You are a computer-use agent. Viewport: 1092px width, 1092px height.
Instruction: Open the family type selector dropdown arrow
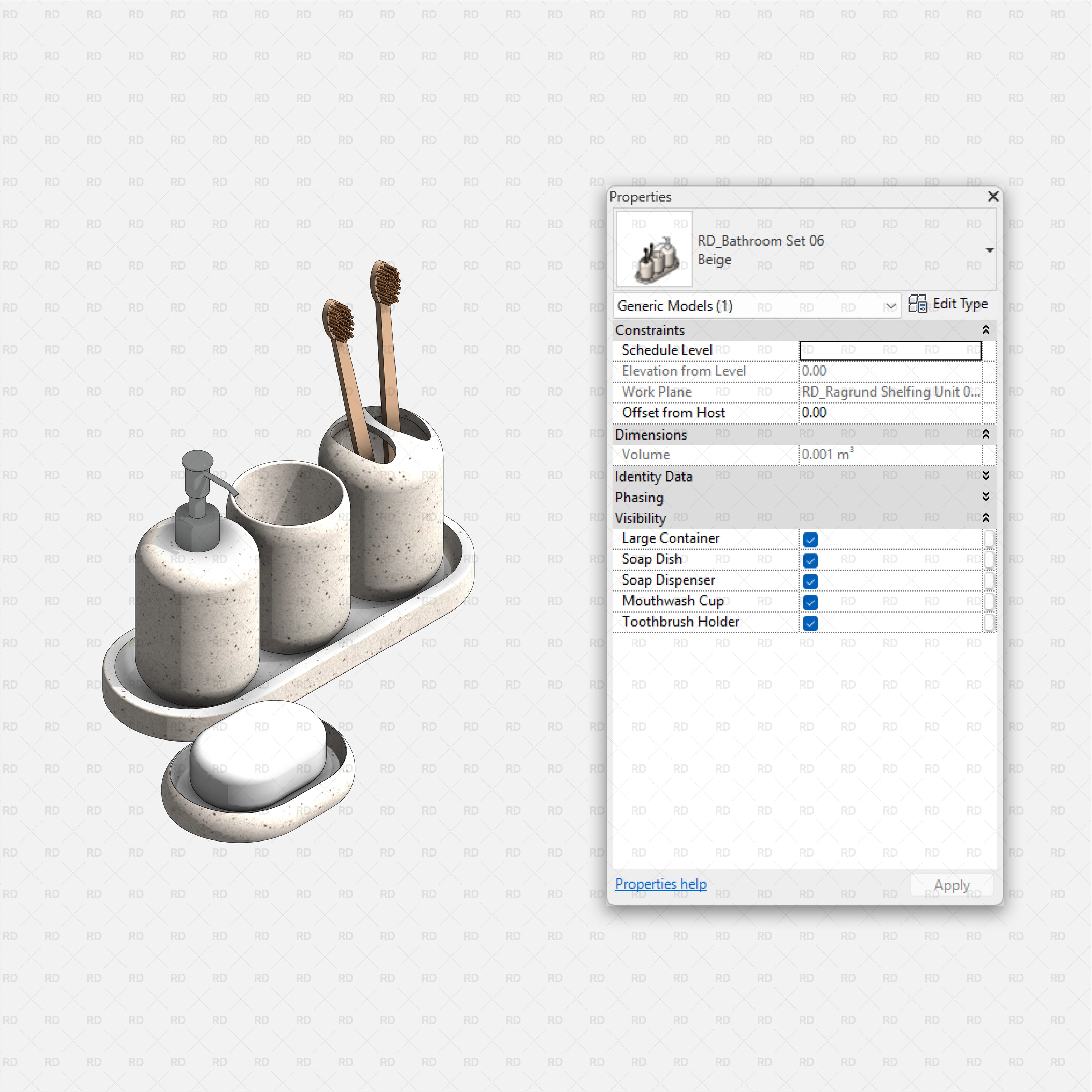click(x=989, y=250)
